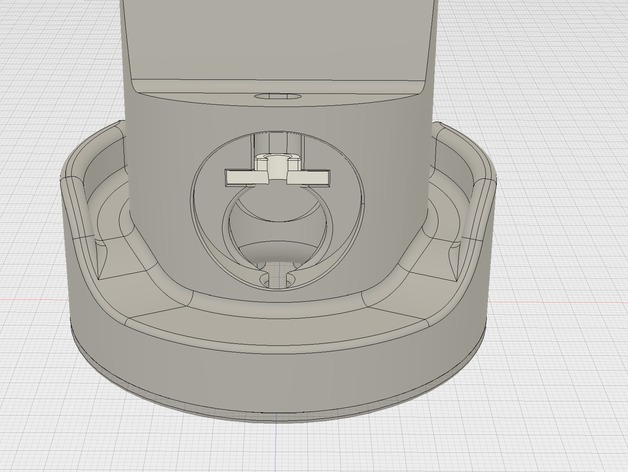The height and width of the screenshot is (472, 628).
Task: Select the small oval slot on upper rim
Action: (278, 96)
